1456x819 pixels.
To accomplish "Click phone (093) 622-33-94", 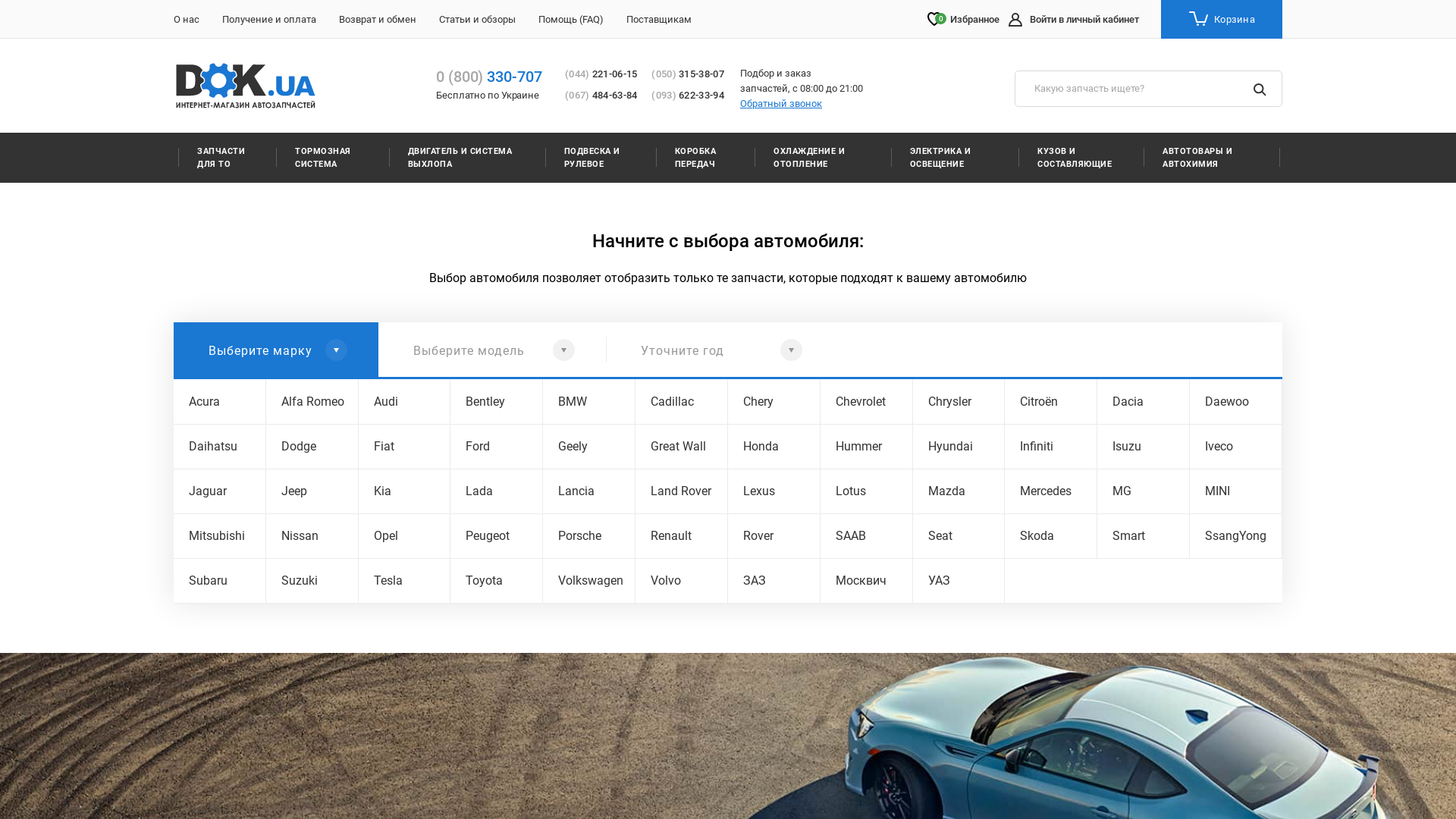I will [688, 96].
